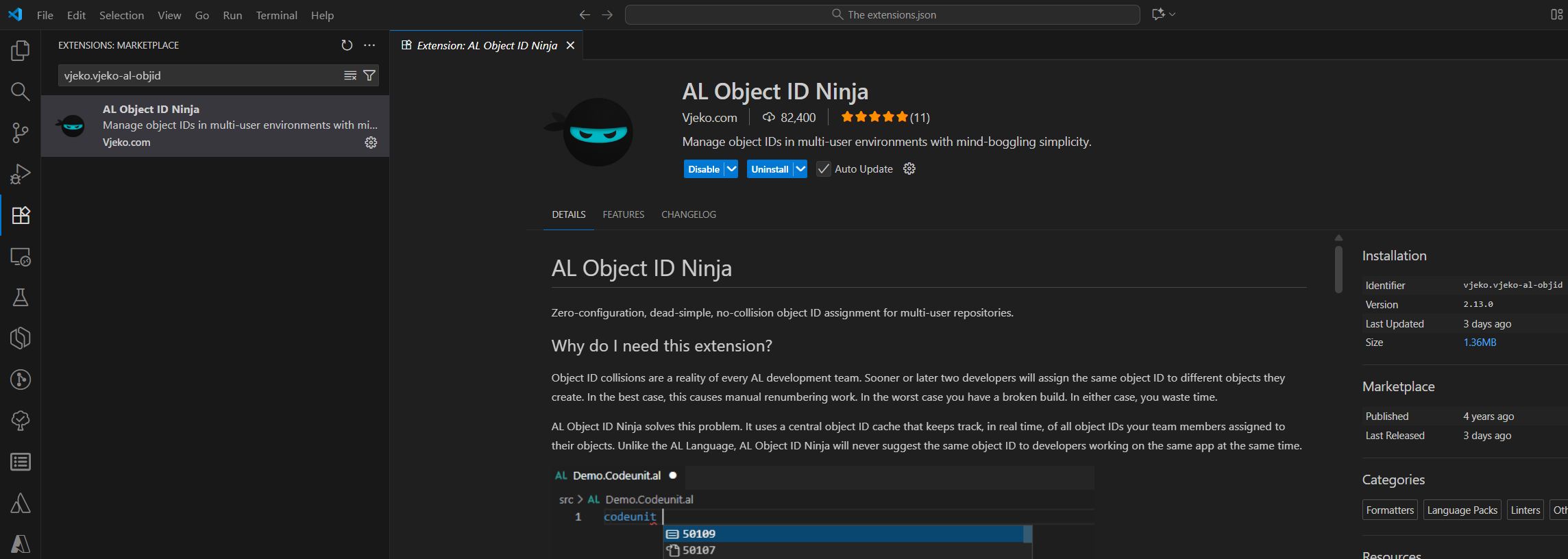Open the Vjeko.com publisher link in header
Screen dimensions: 1568x559
click(x=710, y=118)
